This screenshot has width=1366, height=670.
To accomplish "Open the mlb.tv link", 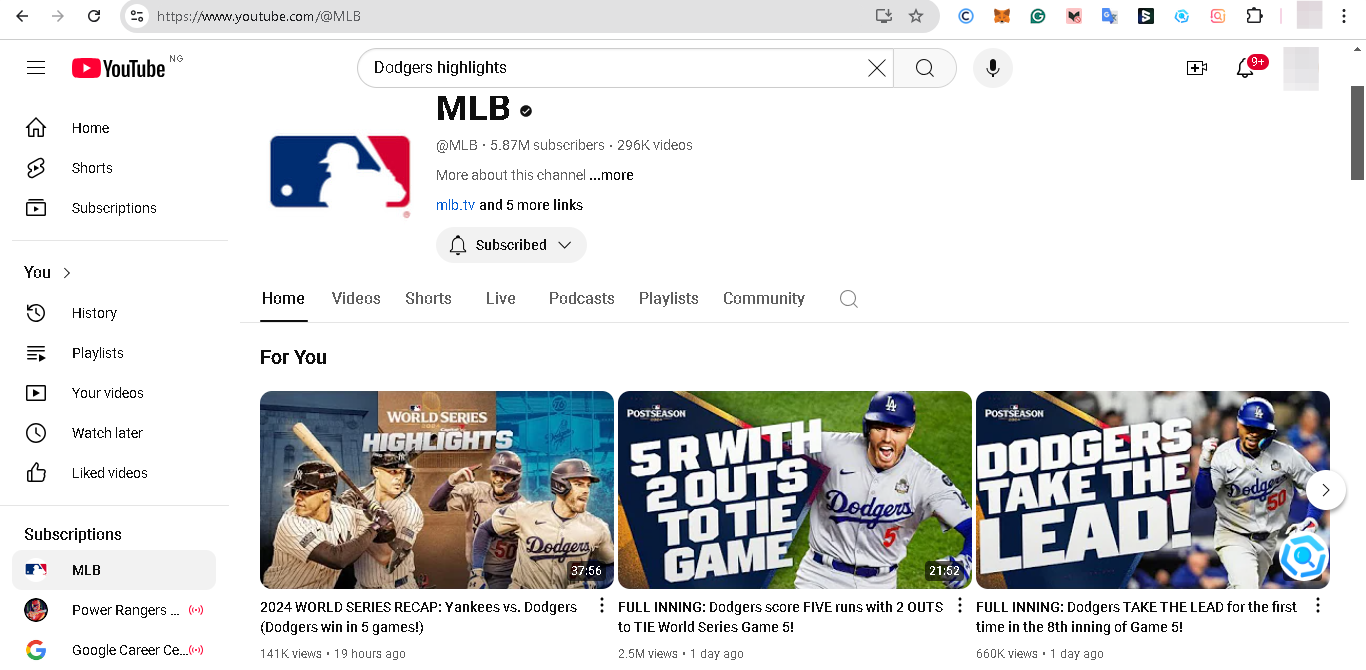I will [455, 205].
